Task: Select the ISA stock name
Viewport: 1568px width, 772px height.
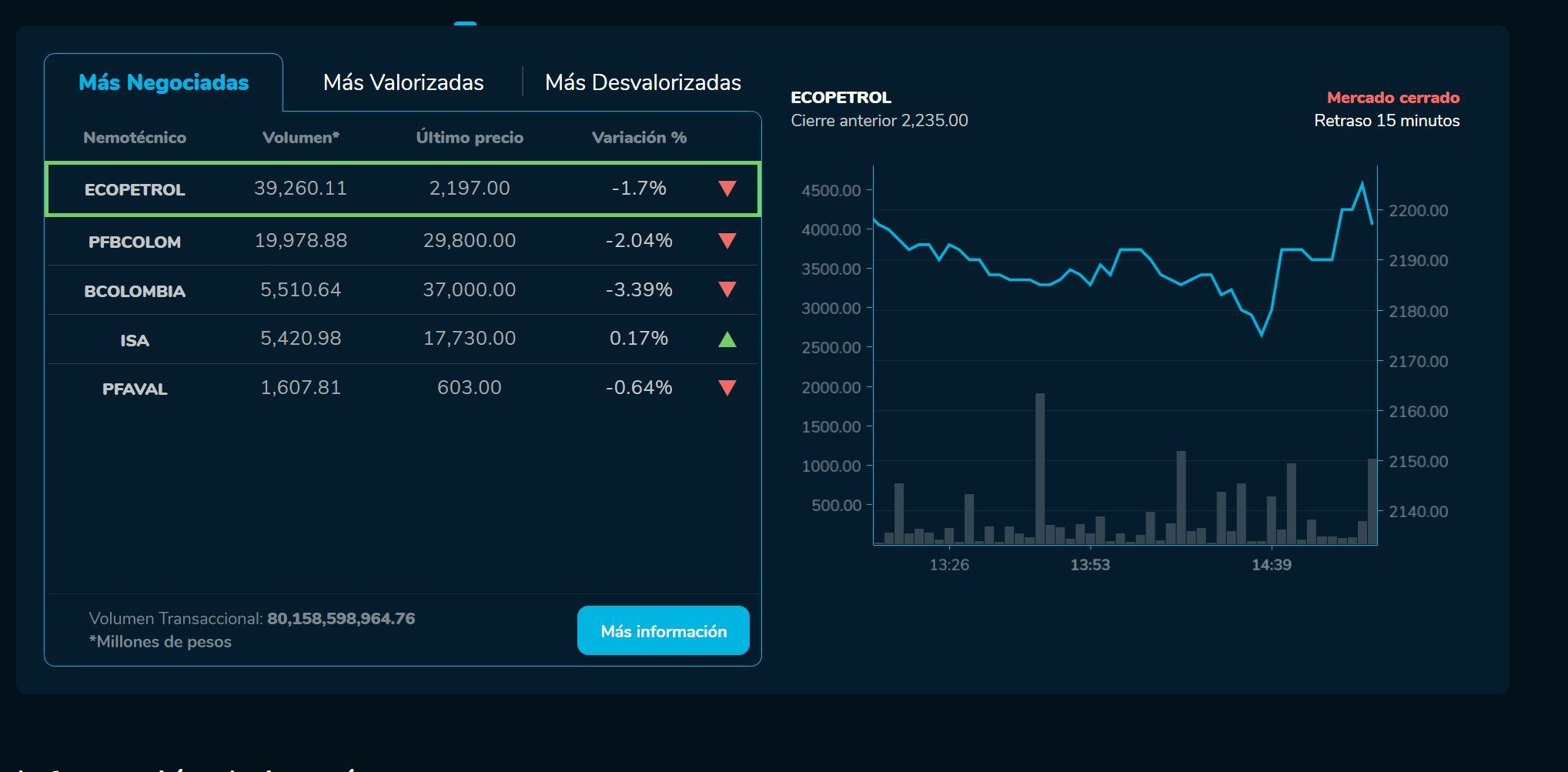Action: pos(135,340)
